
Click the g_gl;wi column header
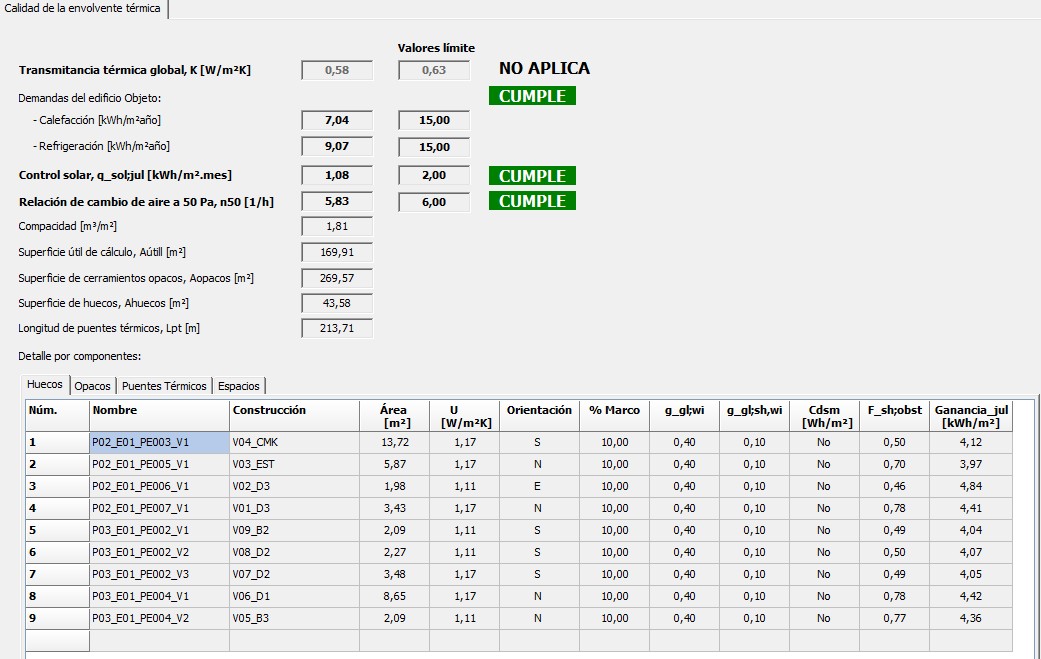(x=684, y=416)
